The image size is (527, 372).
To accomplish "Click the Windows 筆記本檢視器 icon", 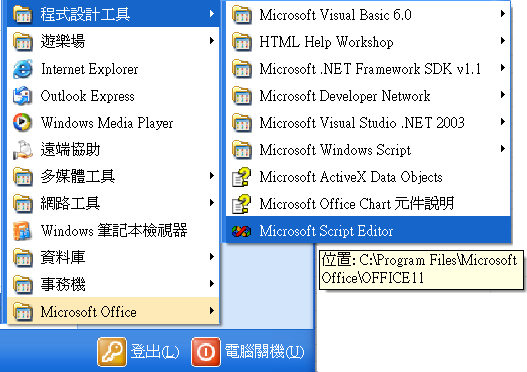I will pos(23,231).
